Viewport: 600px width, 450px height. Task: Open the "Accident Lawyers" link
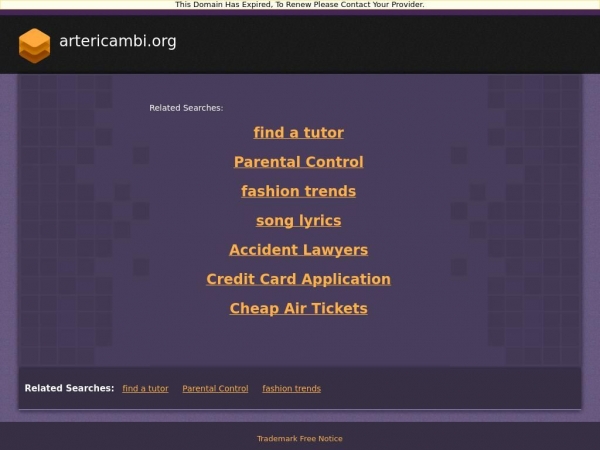coord(298,250)
